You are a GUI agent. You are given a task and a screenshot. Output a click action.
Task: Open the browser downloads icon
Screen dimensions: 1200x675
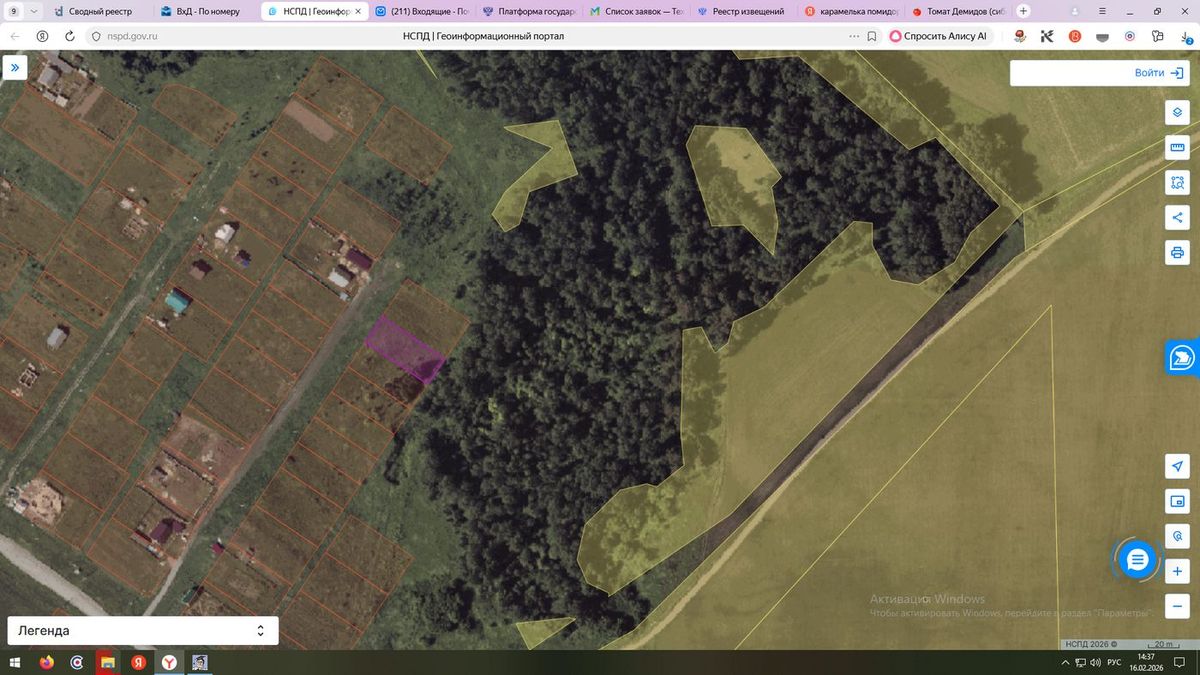[x=1186, y=36]
